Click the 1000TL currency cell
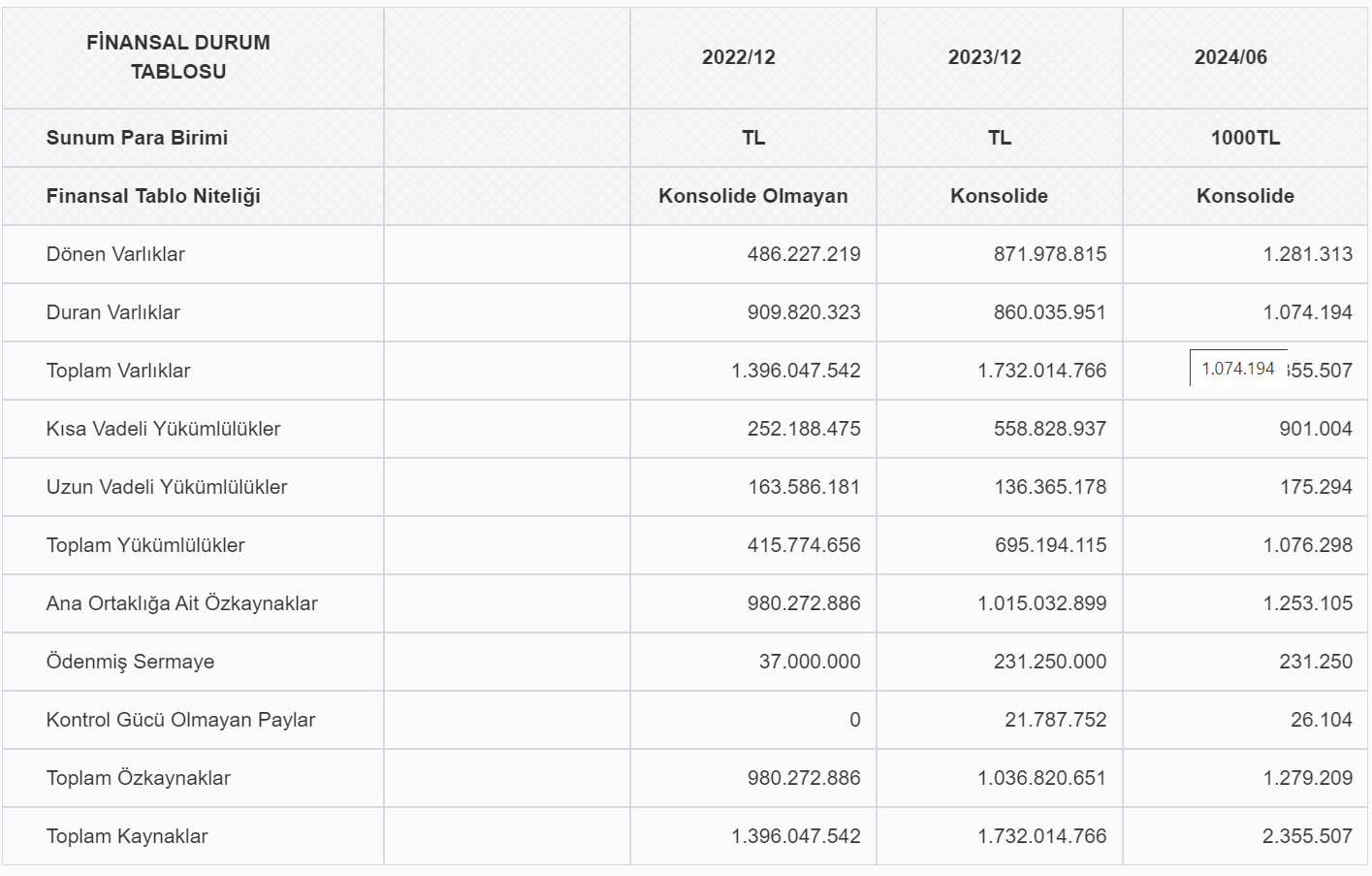1372x876 pixels. coord(1245,138)
